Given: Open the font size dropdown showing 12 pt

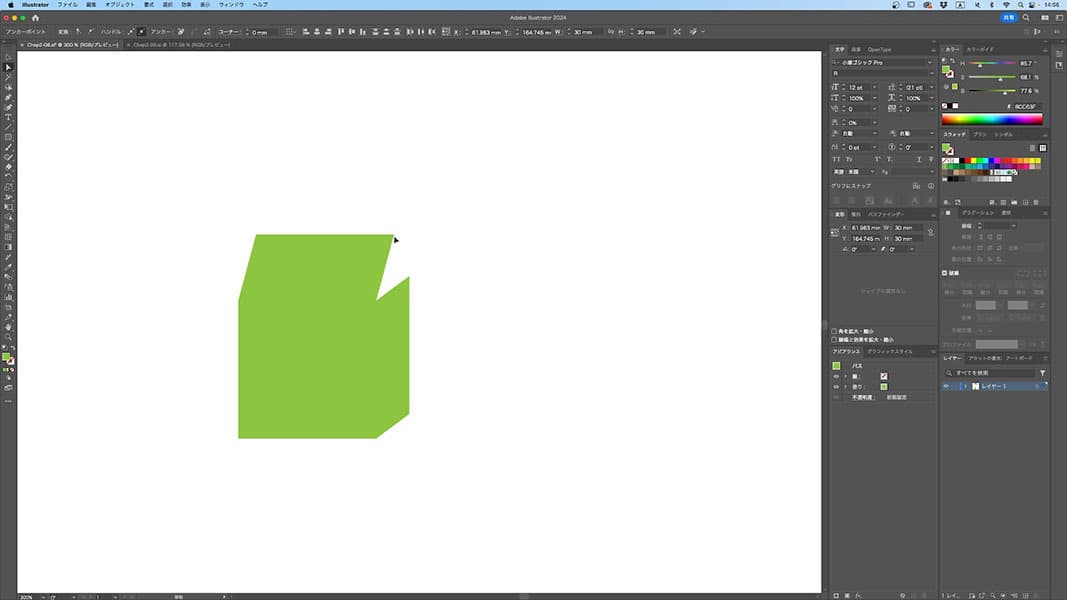Looking at the screenshot, I should [873, 87].
